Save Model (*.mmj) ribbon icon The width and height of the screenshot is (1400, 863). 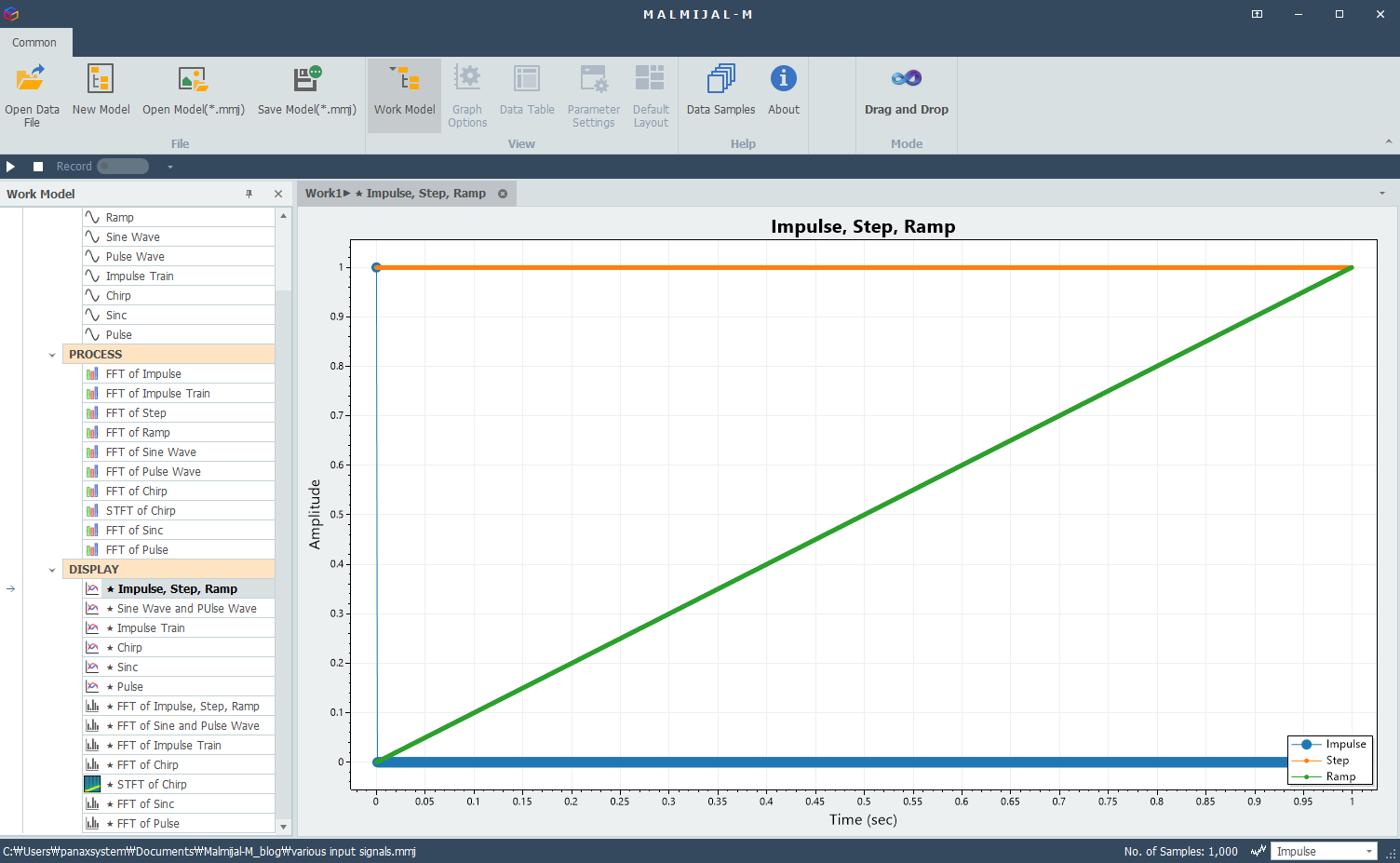307,78
